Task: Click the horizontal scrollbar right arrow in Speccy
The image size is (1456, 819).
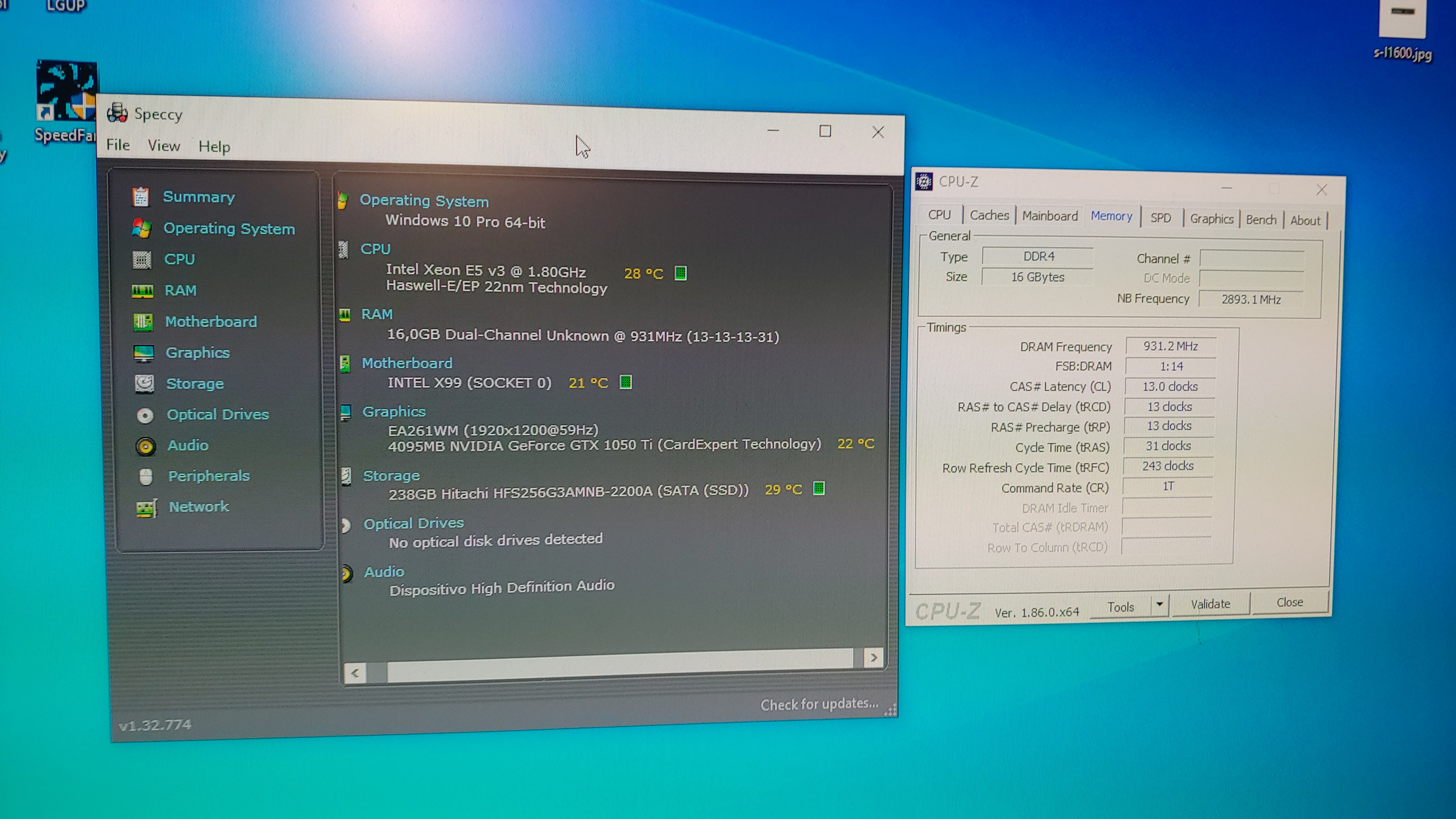Action: pyautogui.click(x=874, y=658)
